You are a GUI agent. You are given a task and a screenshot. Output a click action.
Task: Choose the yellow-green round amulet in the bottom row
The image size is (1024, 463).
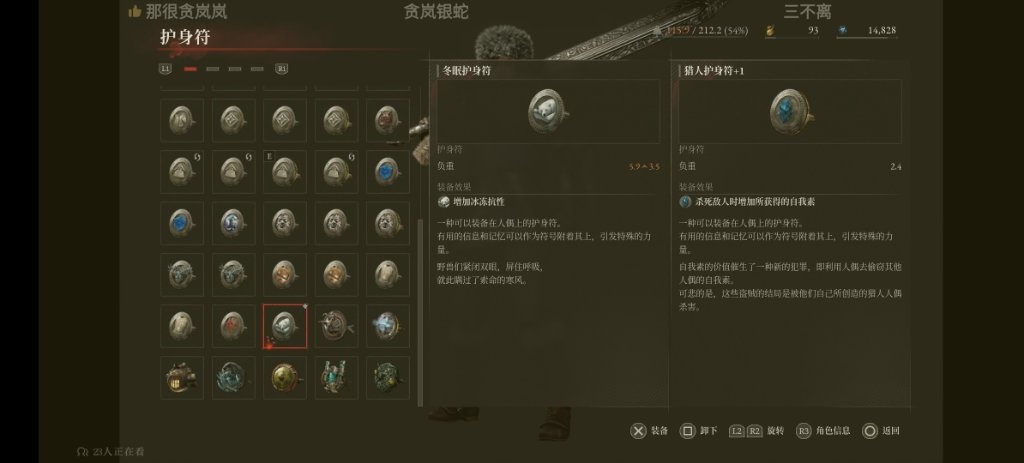285,377
